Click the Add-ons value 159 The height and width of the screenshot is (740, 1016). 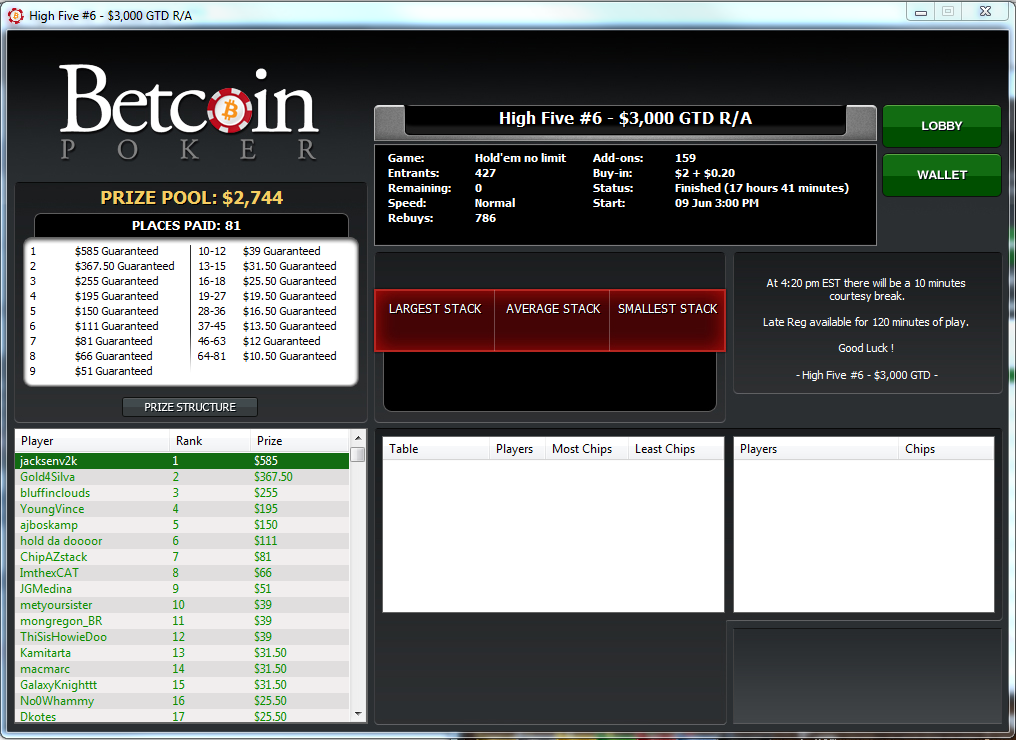pos(685,158)
